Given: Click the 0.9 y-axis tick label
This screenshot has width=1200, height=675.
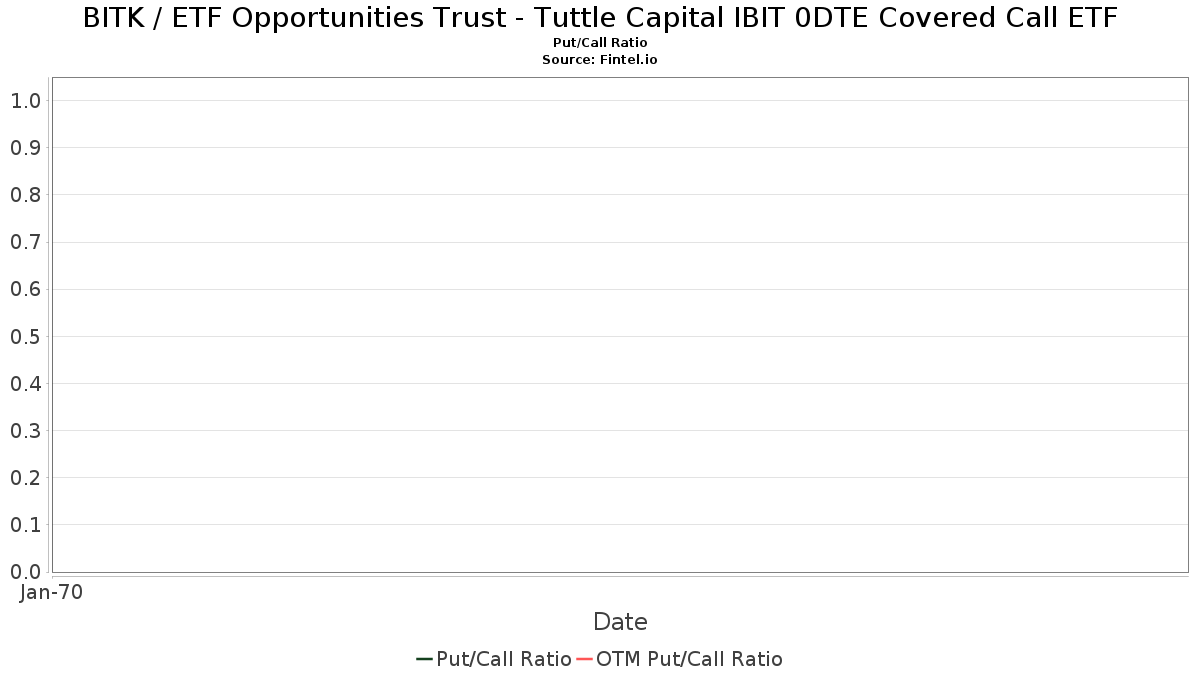Looking at the screenshot, I should pyautogui.click(x=25, y=148).
